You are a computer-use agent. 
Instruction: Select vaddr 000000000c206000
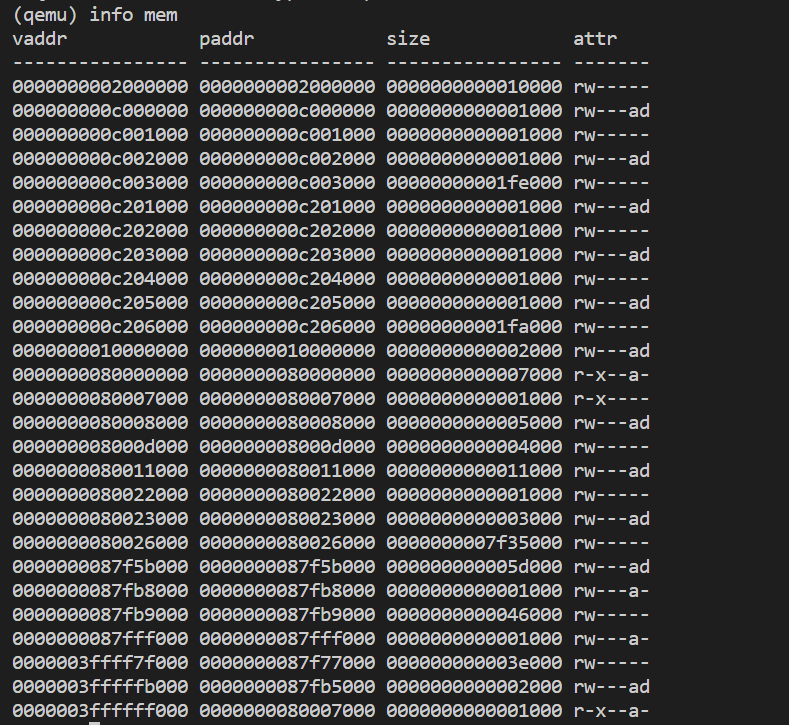[101, 327]
